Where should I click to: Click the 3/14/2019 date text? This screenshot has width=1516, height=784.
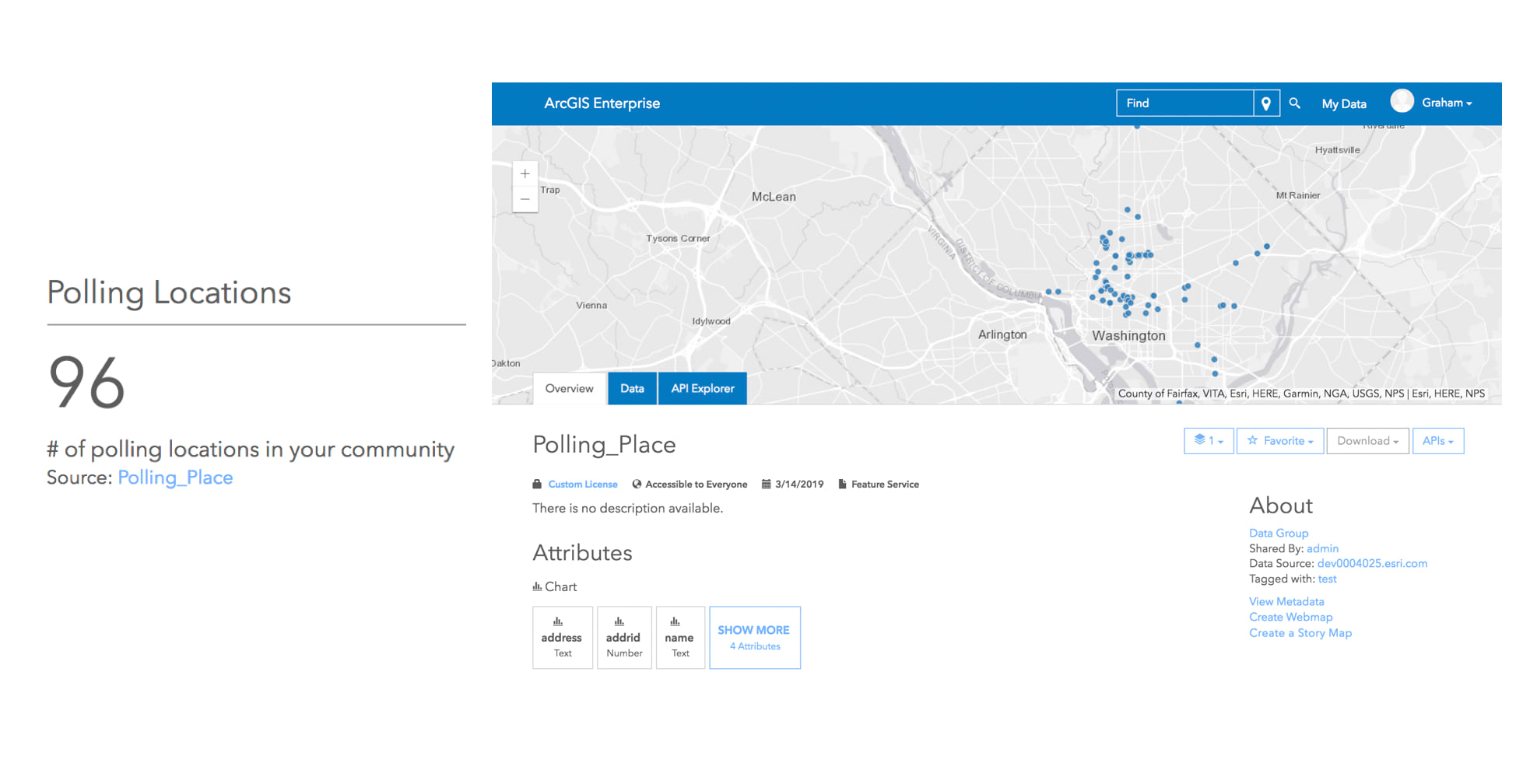point(799,485)
